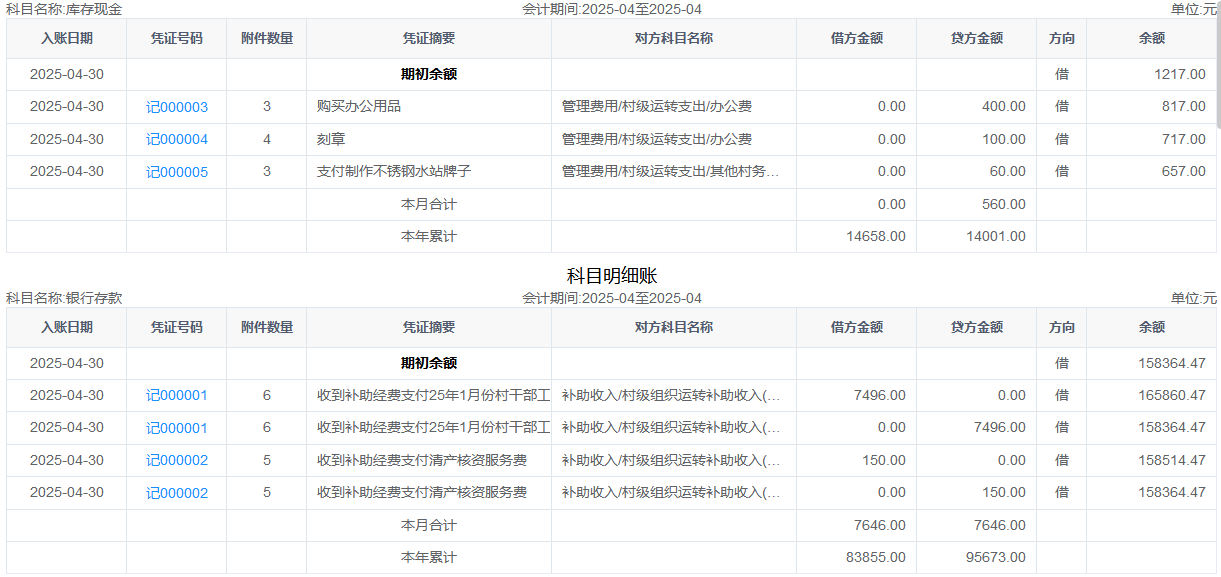The height and width of the screenshot is (577, 1221).
Task: Select the 1217.00 opening balance cell
Action: point(1180,75)
